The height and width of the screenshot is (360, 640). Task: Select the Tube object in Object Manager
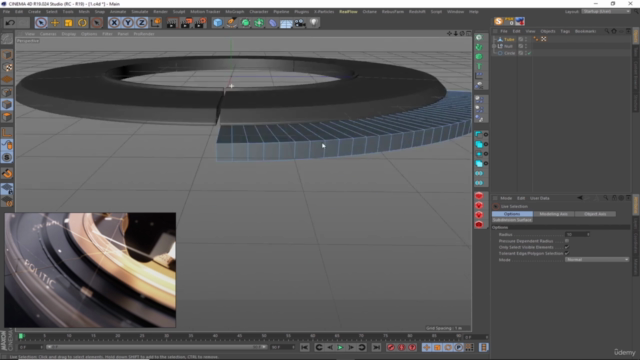coord(509,39)
